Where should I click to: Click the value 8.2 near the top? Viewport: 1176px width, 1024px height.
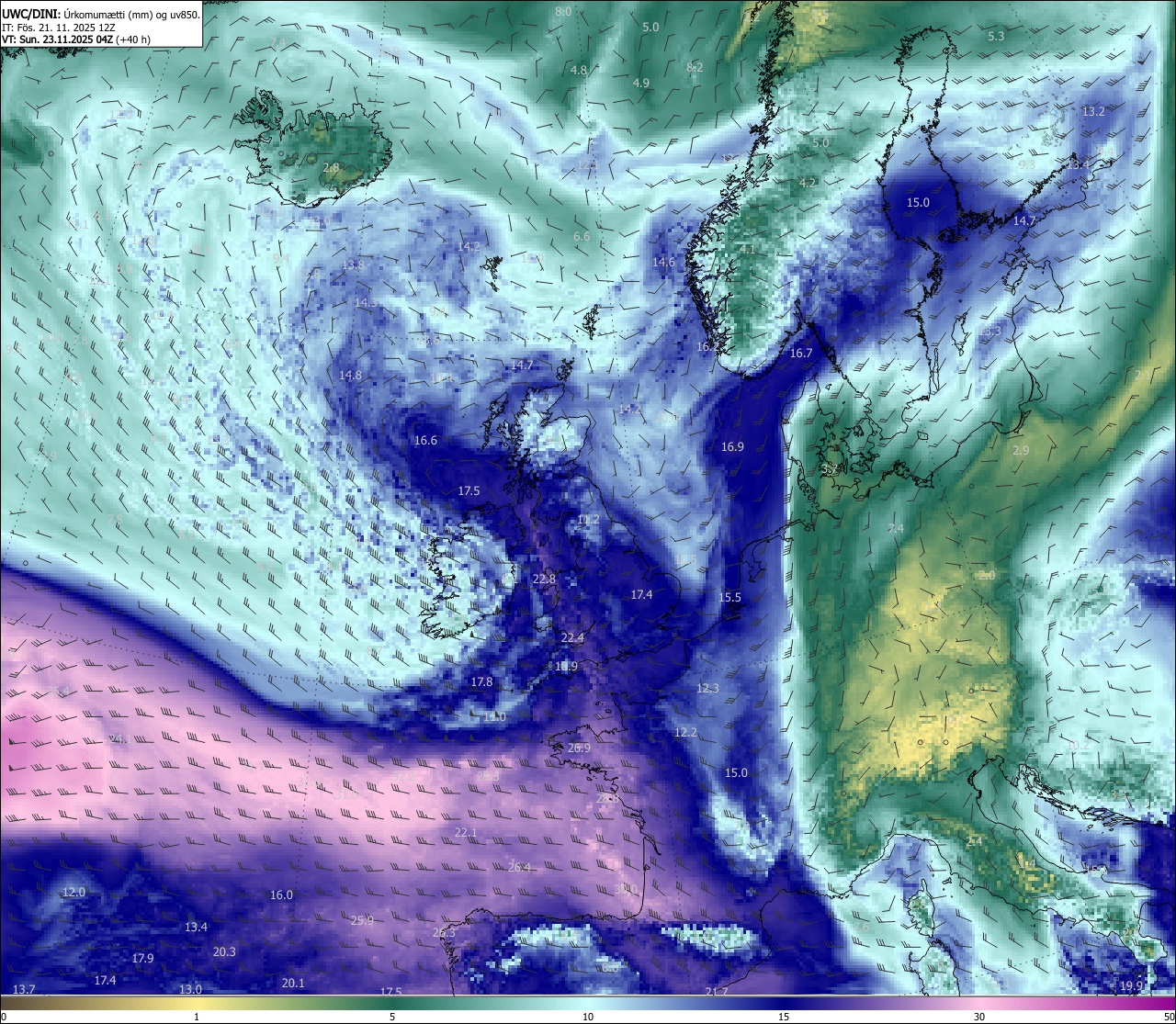(x=695, y=68)
